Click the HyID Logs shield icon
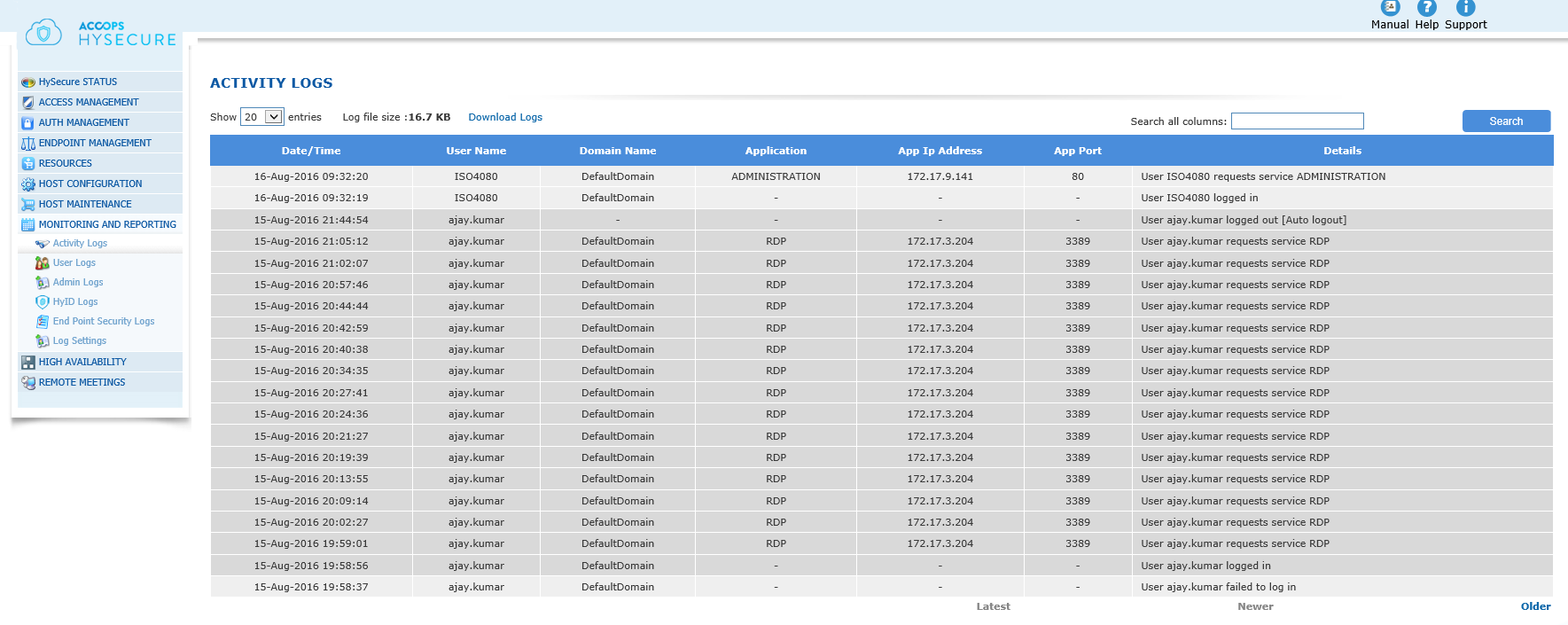 click(43, 302)
